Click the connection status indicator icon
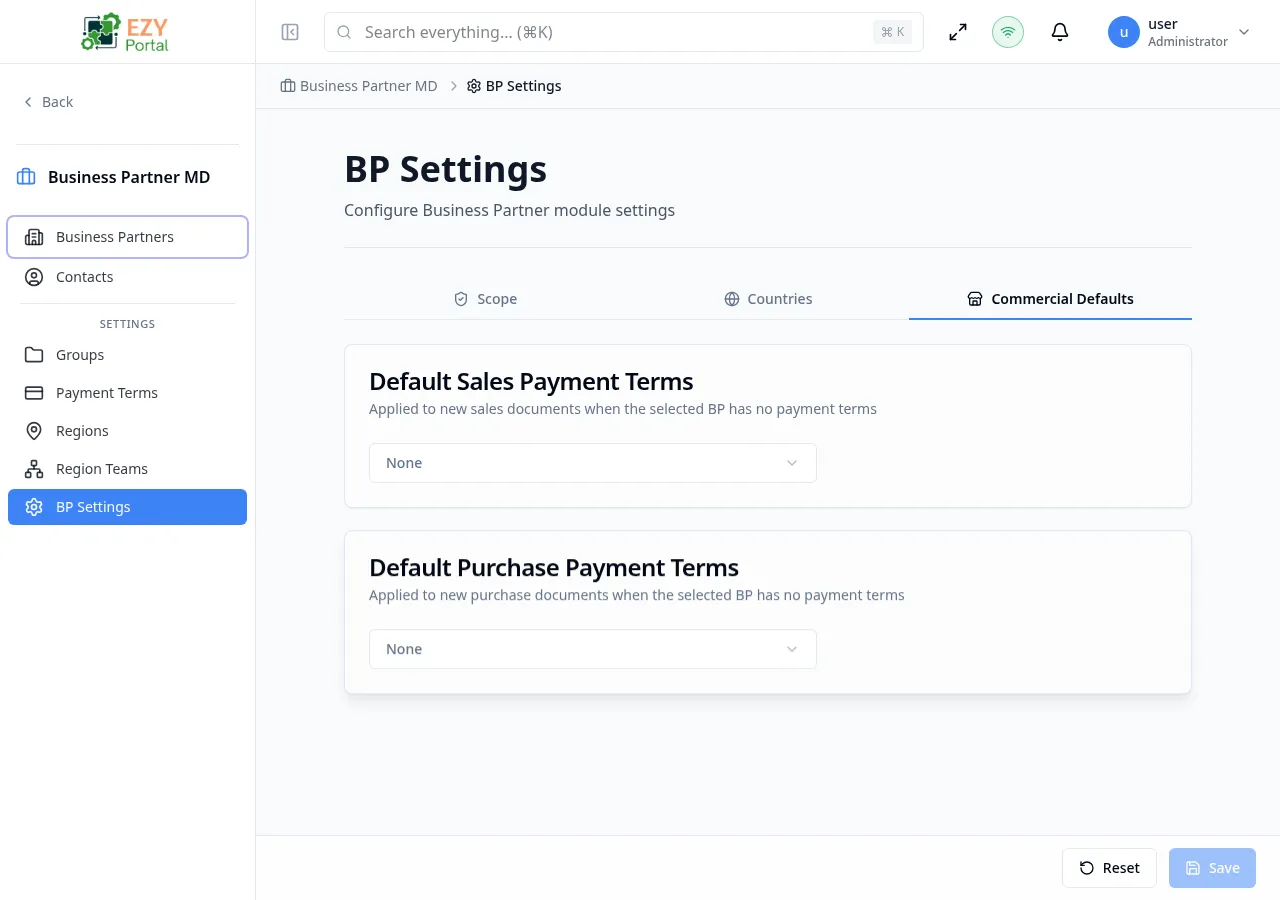Viewport: 1280px width, 900px height. pos(1008,31)
